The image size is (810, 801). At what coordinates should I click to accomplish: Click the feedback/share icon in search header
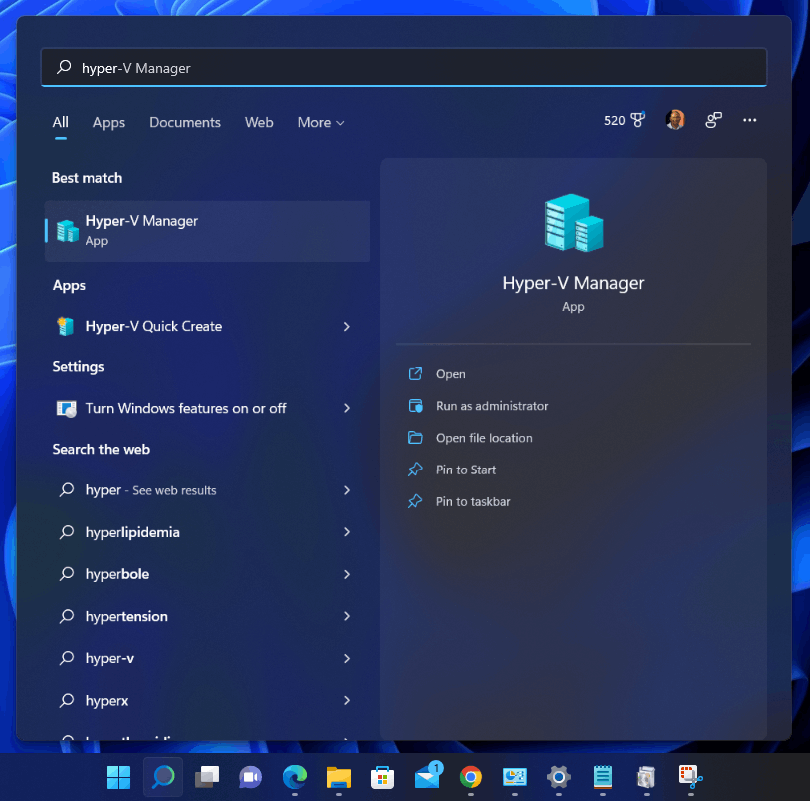[x=713, y=120]
